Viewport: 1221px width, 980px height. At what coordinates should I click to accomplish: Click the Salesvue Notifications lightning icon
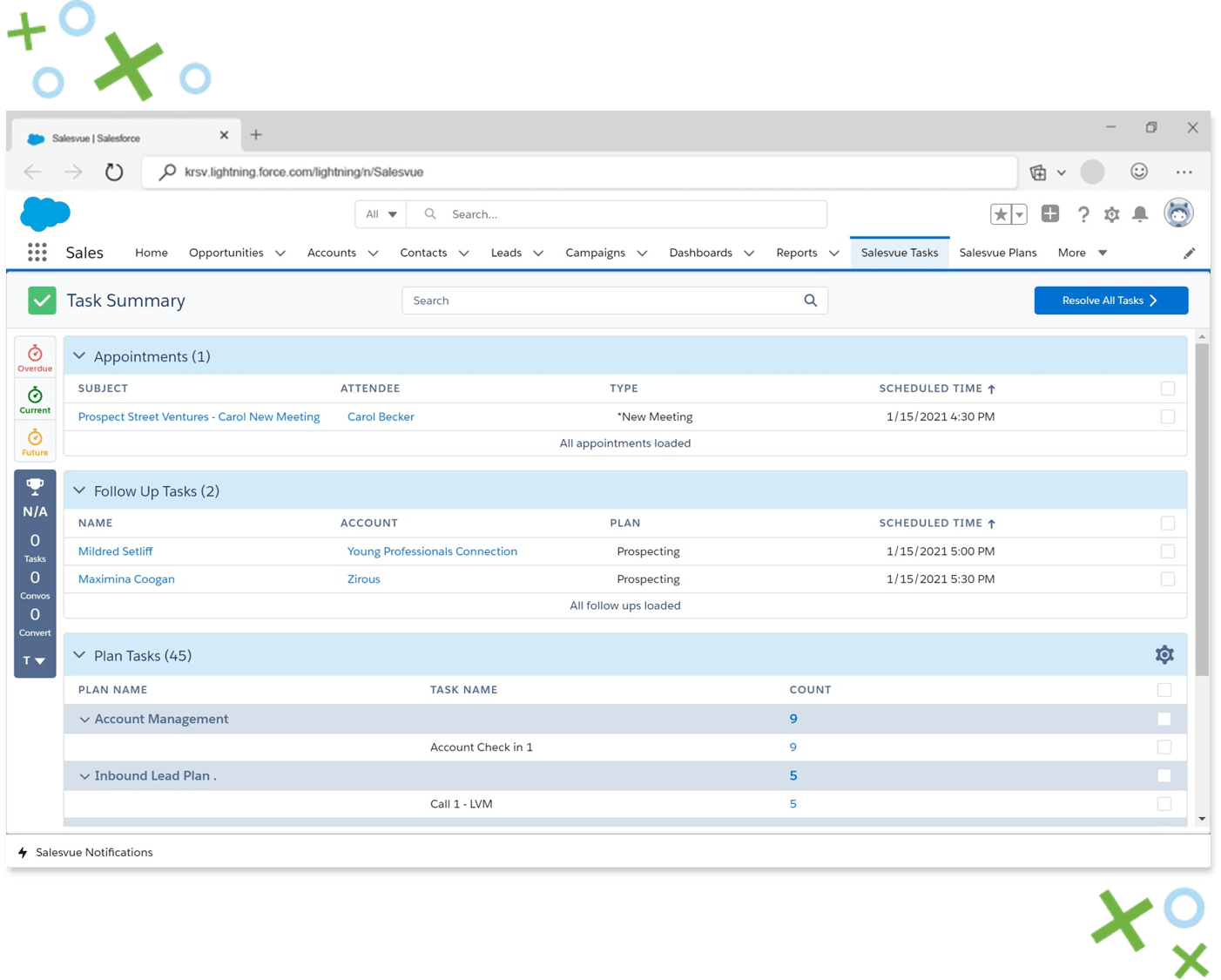23,852
